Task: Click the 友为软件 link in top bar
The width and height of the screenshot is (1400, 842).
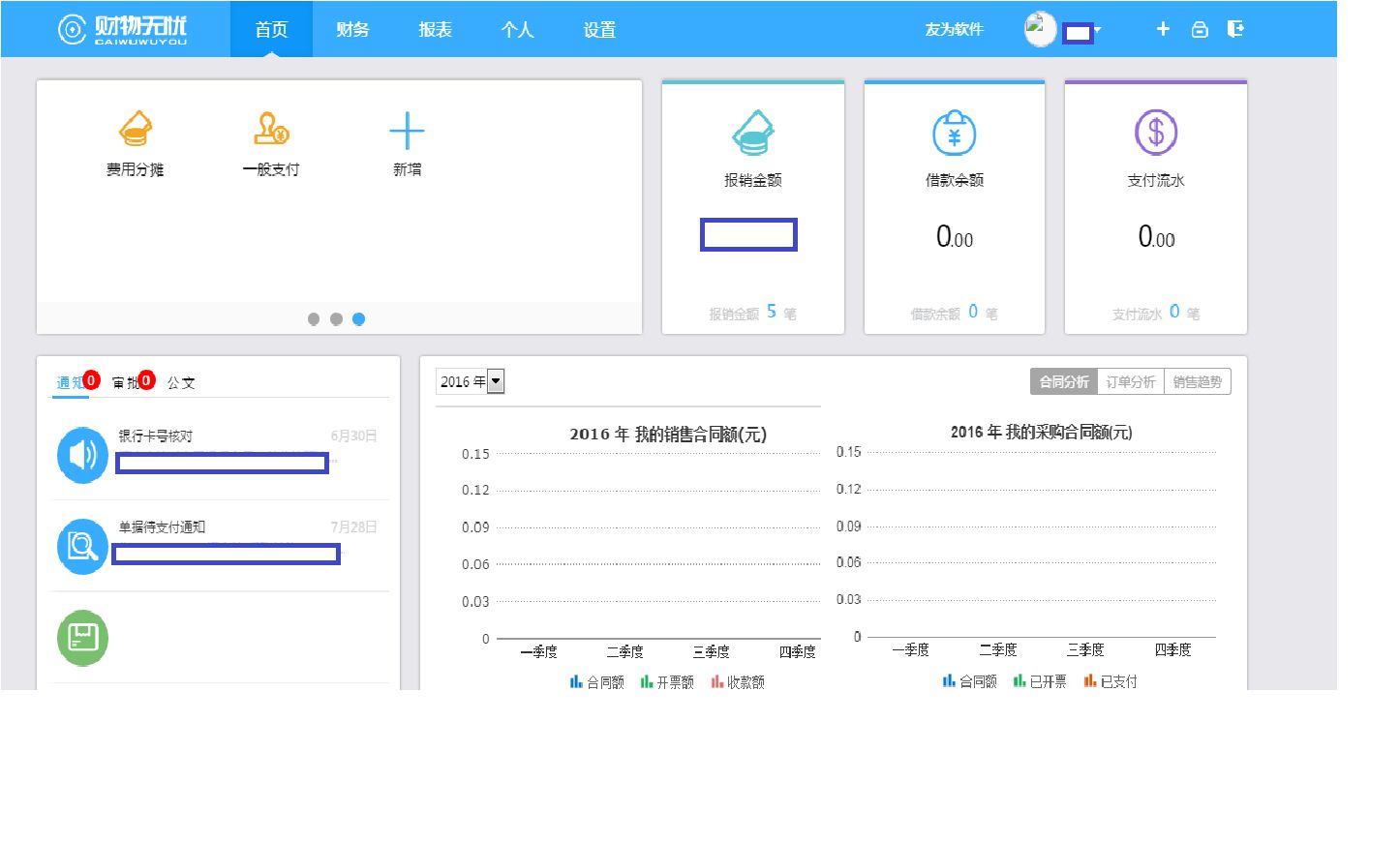Action: click(955, 29)
